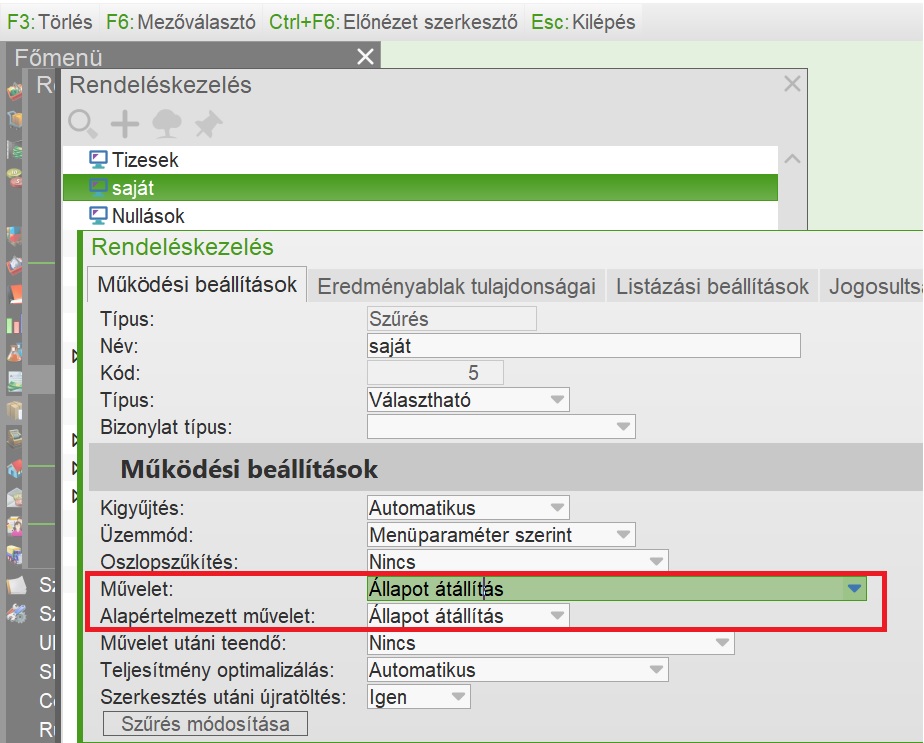The image size is (924, 743).
Task: Open the Alapértelmezett művelet dropdown
Action: [x=468, y=616]
